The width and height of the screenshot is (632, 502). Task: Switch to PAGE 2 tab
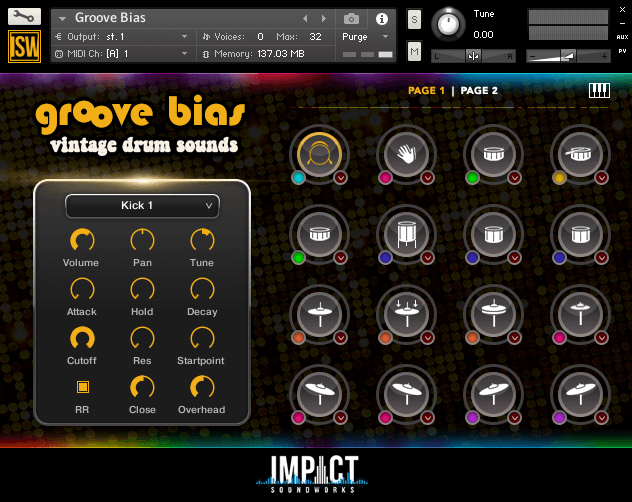[479, 91]
